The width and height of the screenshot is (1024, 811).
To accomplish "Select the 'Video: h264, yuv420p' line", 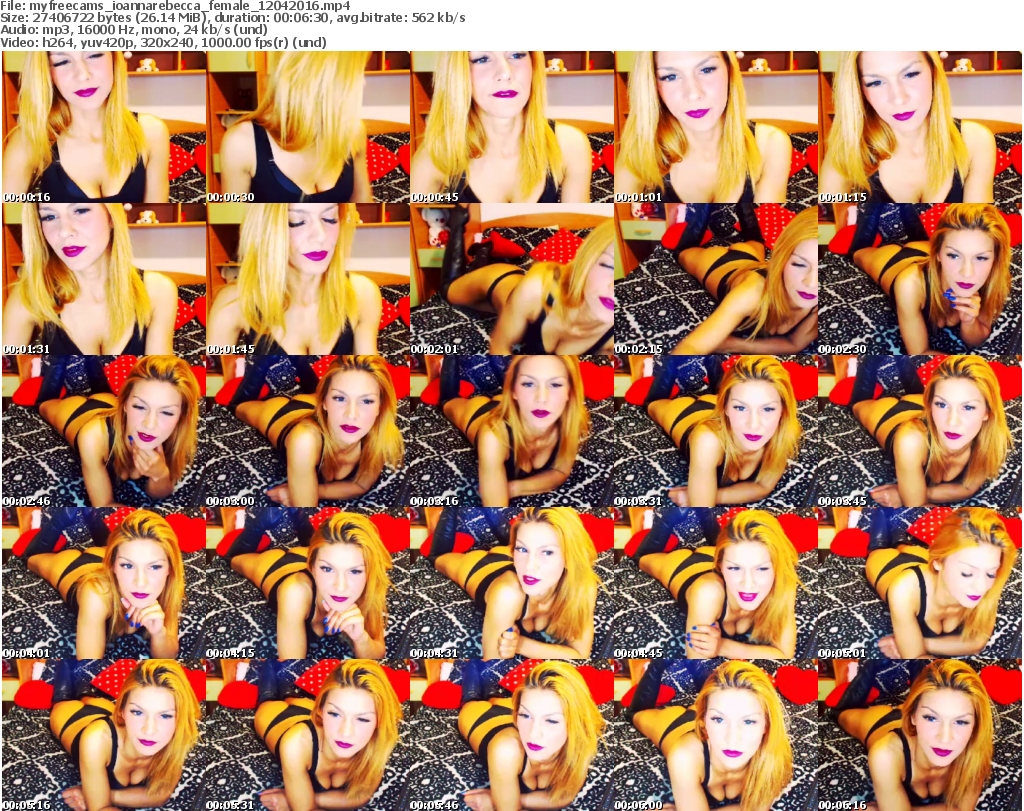I will pos(163,42).
